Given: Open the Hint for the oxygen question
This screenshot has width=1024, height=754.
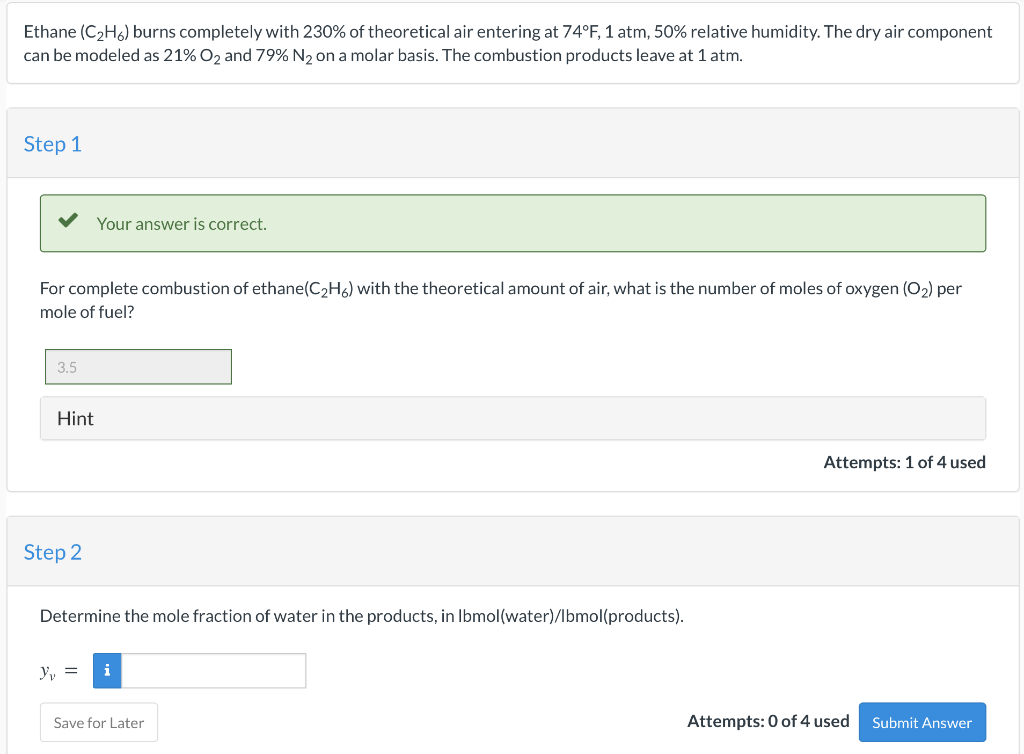Looking at the screenshot, I should coord(75,418).
